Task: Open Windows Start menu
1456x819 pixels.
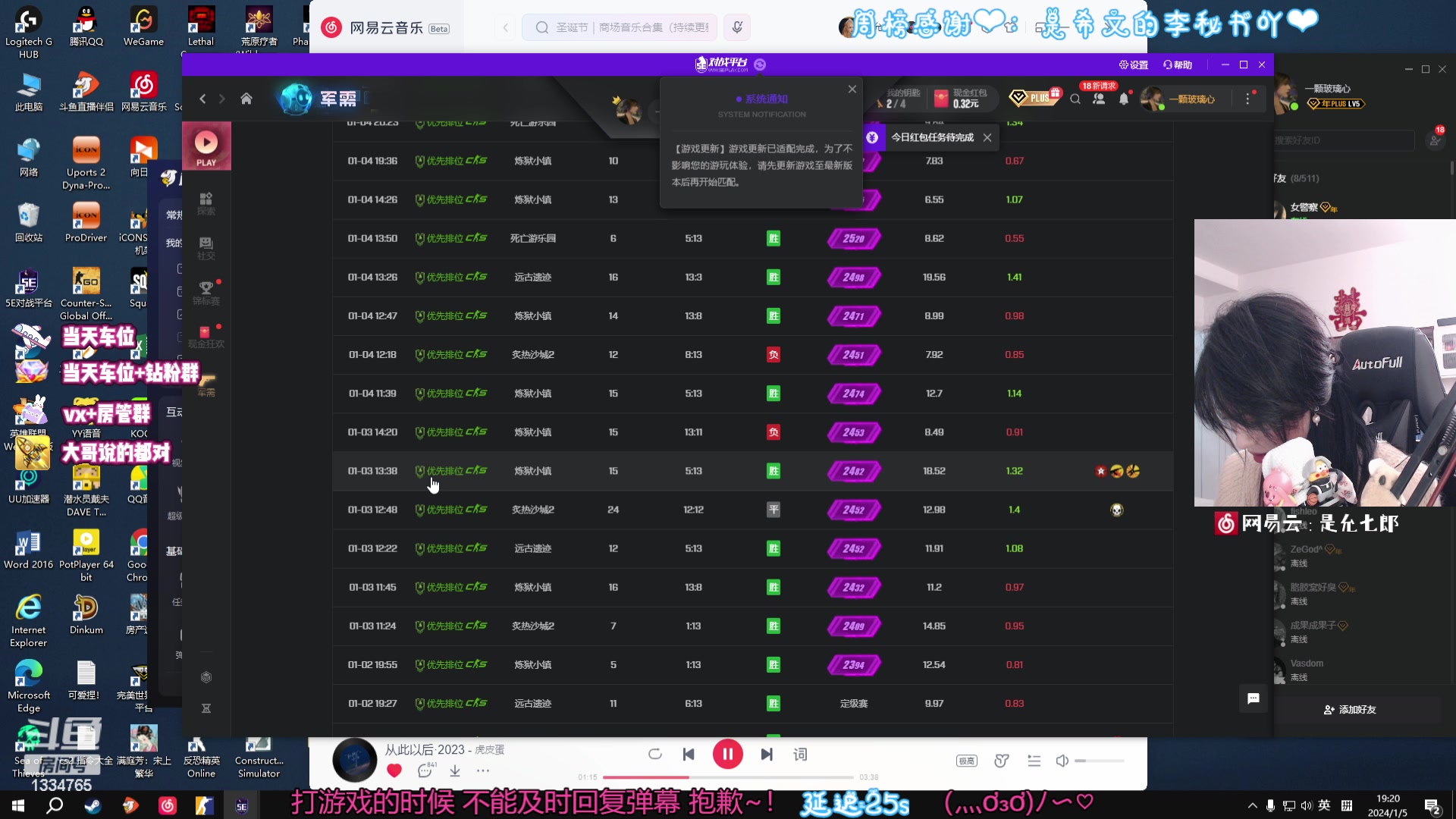Action: (18, 805)
